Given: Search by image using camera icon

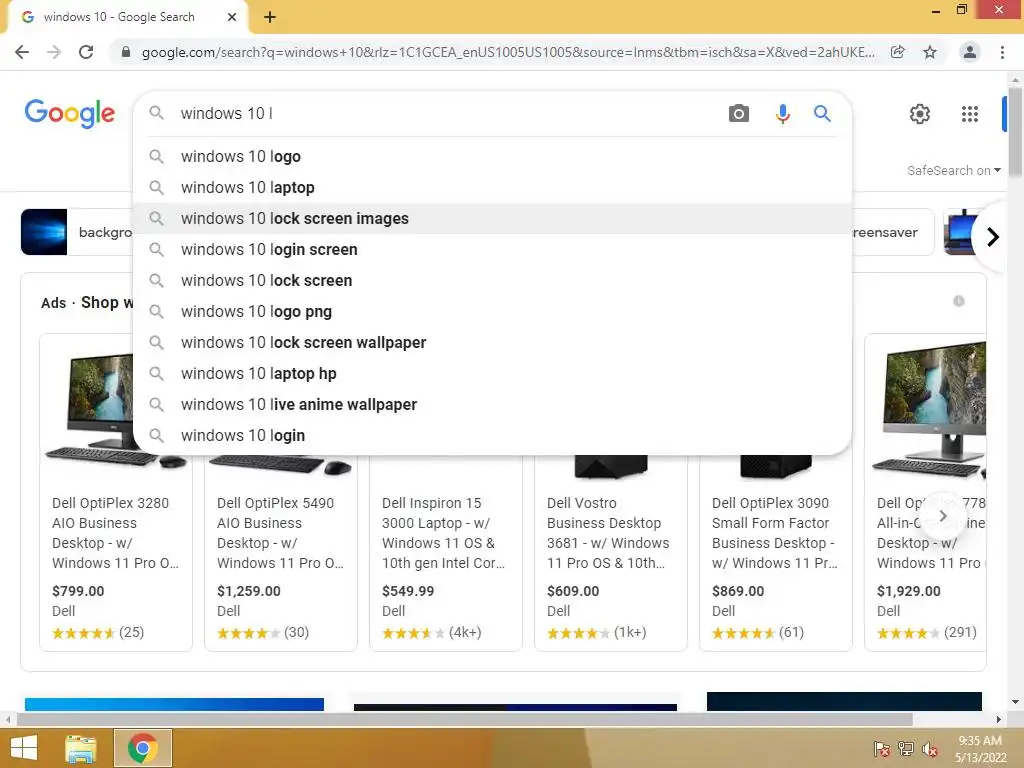Looking at the screenshot, I should click(x=739, y=114).
